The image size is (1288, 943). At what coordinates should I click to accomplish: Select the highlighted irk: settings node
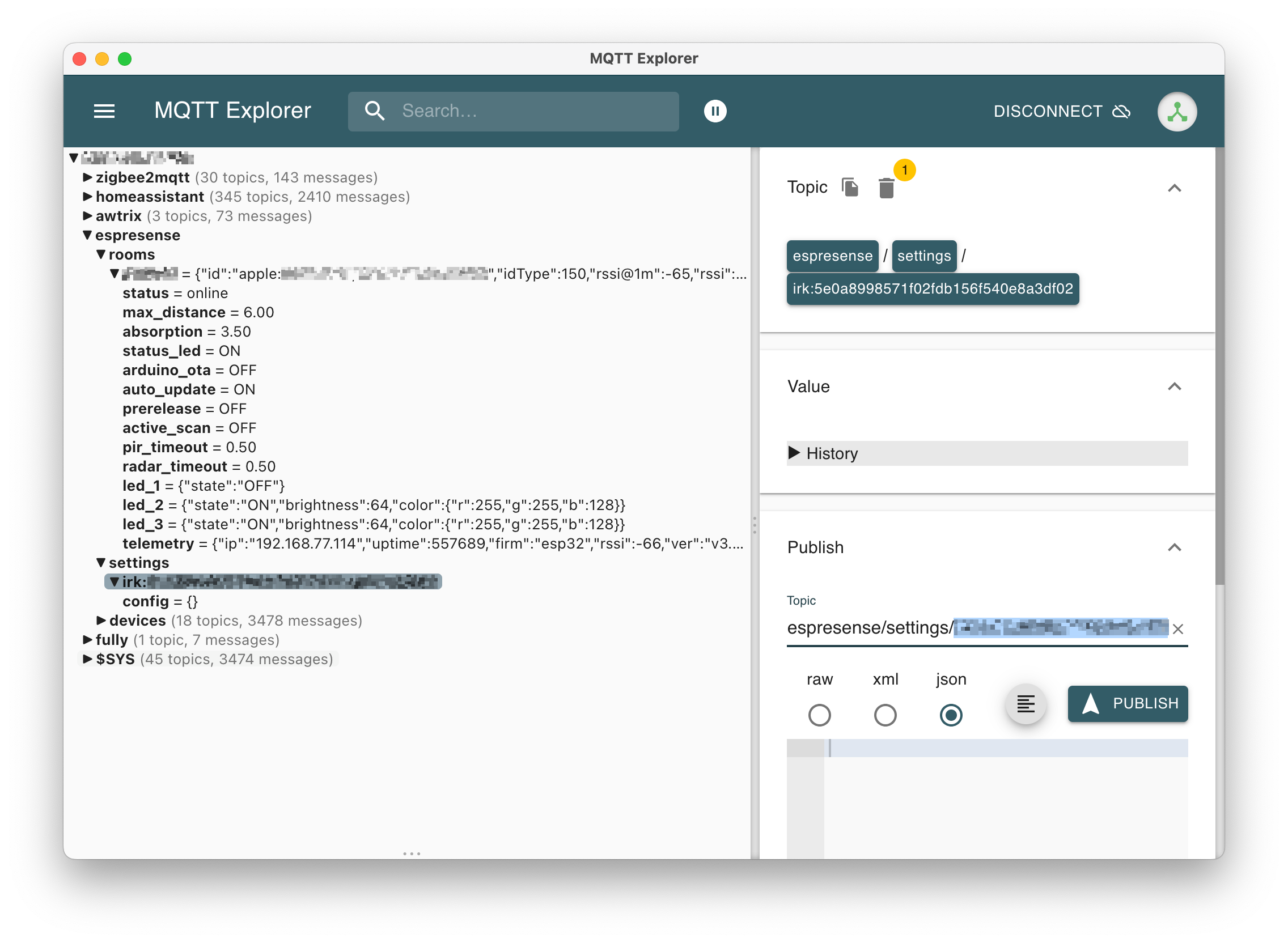pos(273,582)
